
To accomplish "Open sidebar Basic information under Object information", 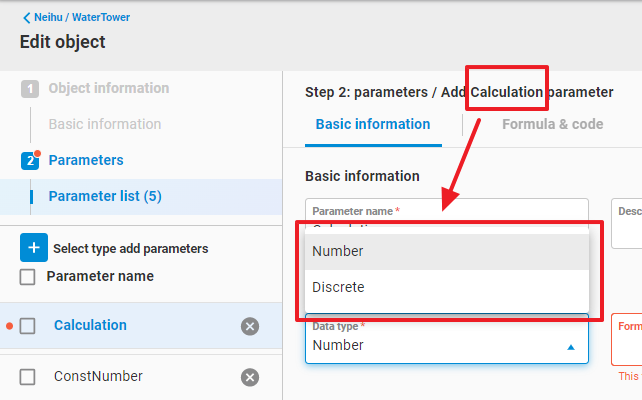I will [x=105, y=124].
